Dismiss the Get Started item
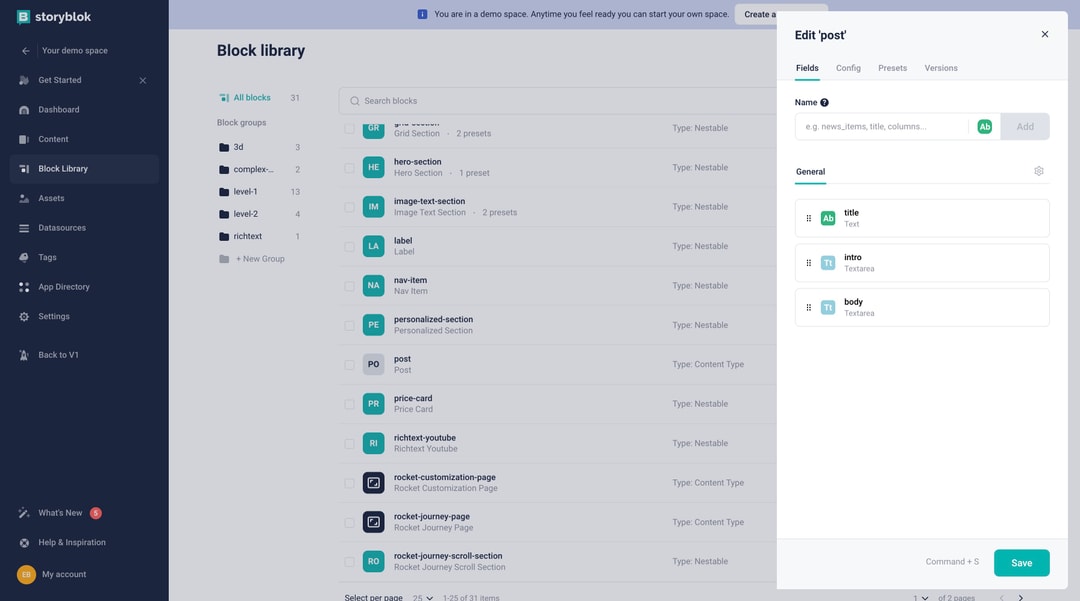 tap(143, 81)
